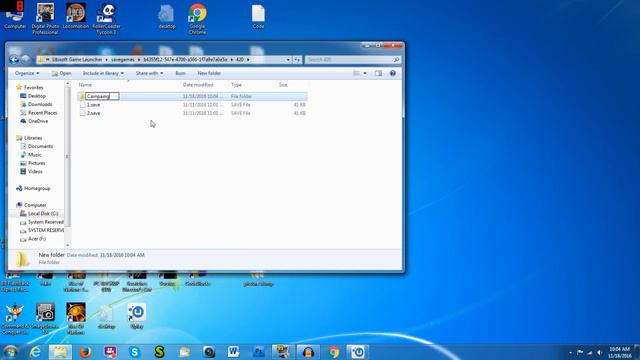This screenshot has height=360, width=640.
Task: Switch to Uplay taskbar button
Action: [358, 352]
